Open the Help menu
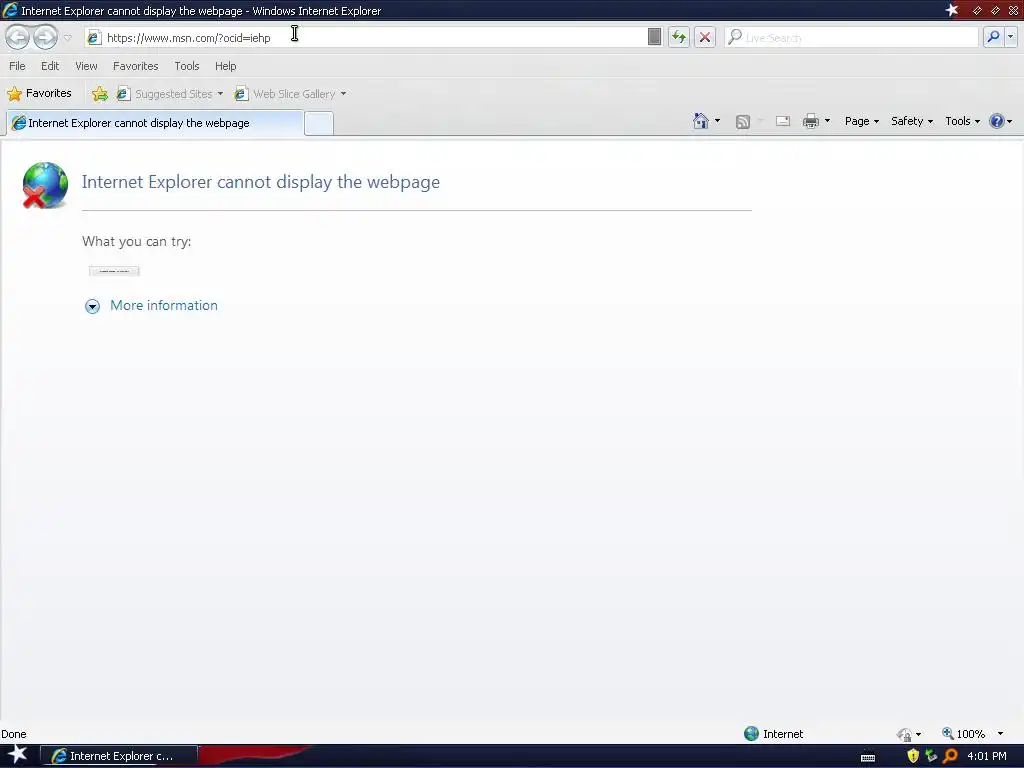 [x=225, y=66]
